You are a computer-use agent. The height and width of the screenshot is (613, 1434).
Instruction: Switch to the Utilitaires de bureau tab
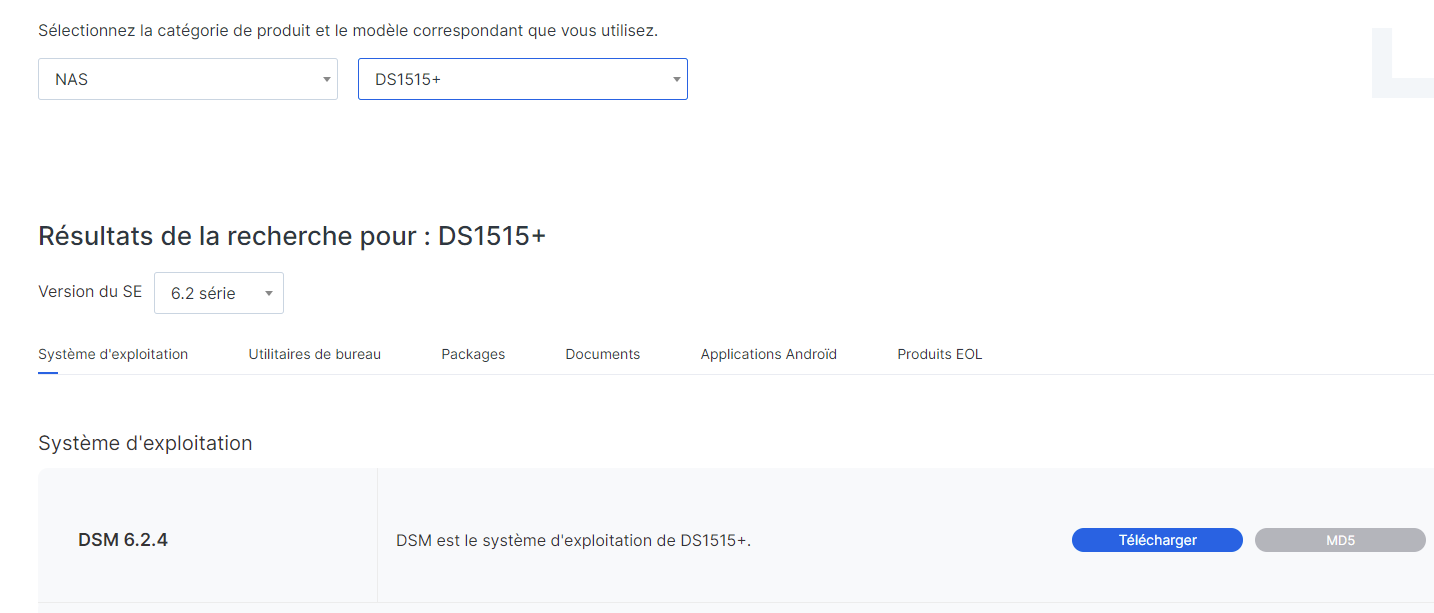click(314, 354)
